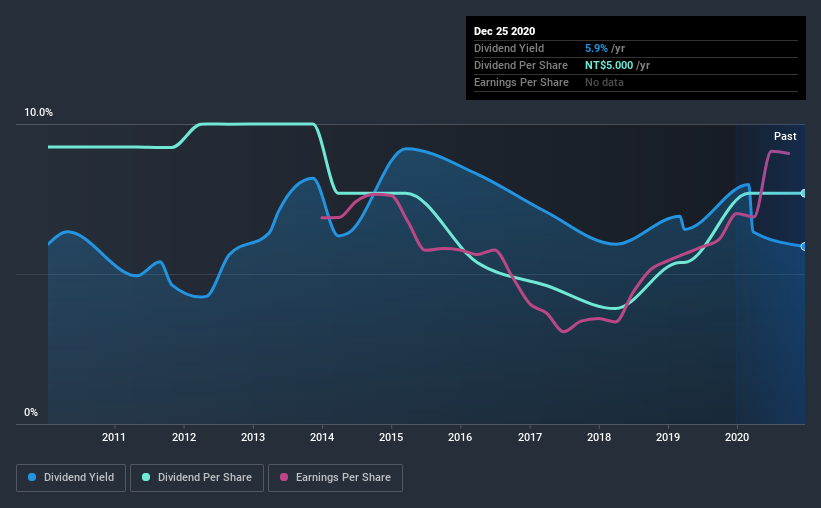This screenshot has height=508, width=821.
Task: Click the 5.9% dividend yield value
Action: click(x=596, y=48)
